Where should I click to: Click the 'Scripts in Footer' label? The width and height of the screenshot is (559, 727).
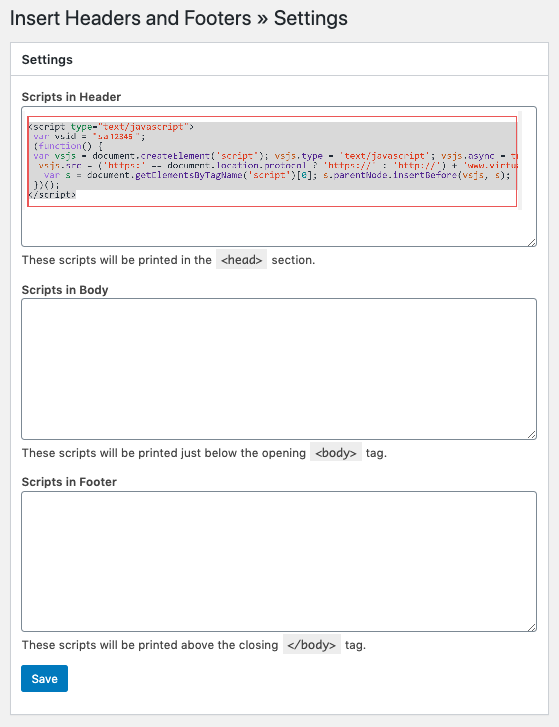(69, 482)
